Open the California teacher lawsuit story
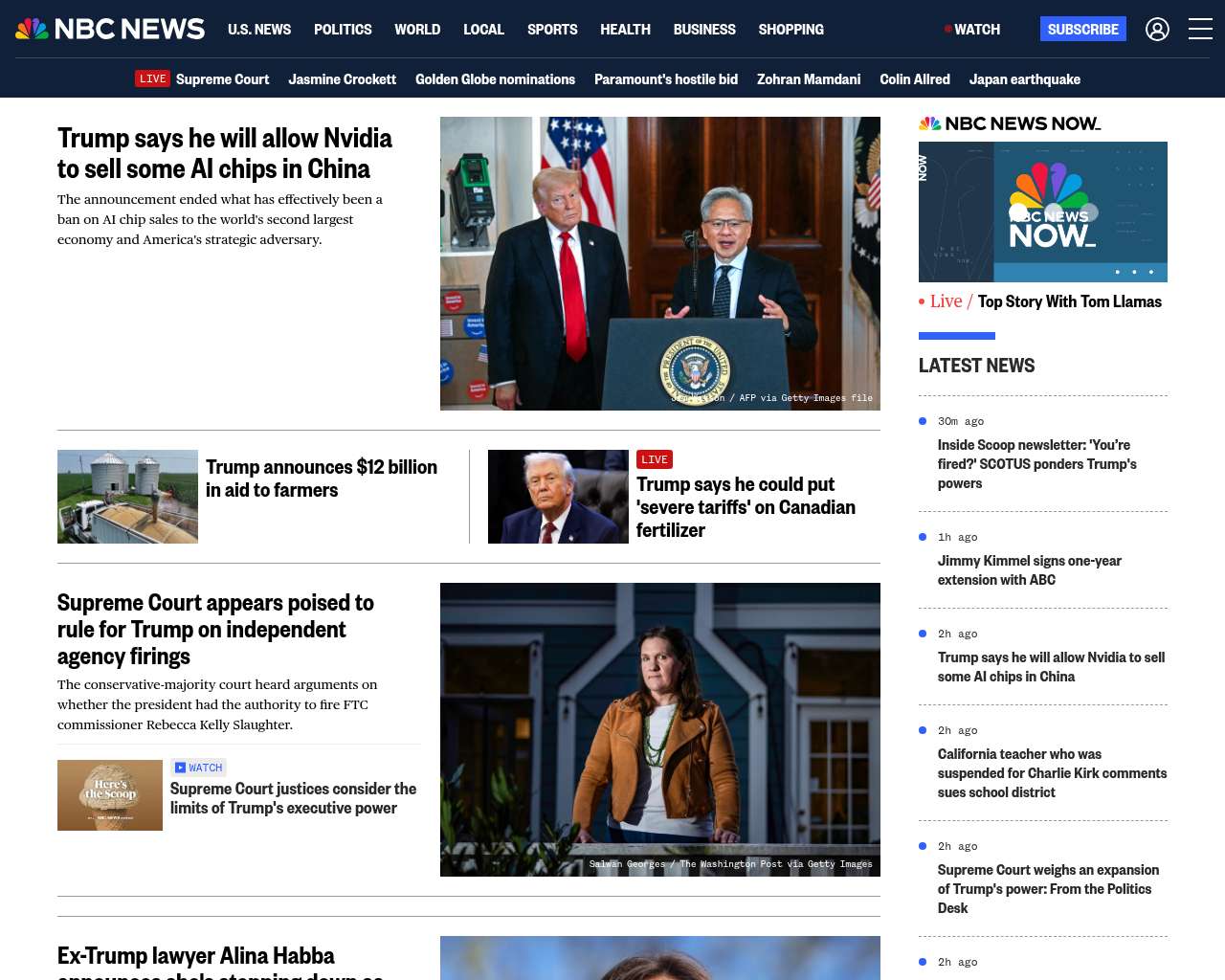1225x980 pixels. click(1052, 773)
